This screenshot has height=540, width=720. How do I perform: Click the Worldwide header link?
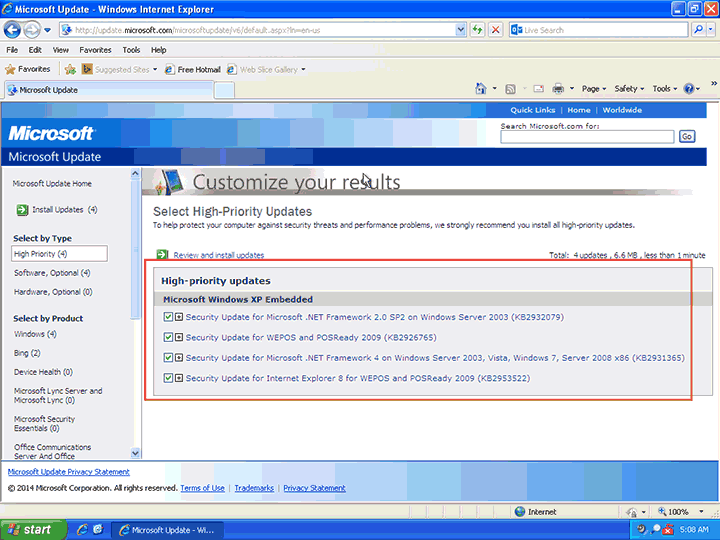click(622, 110)
